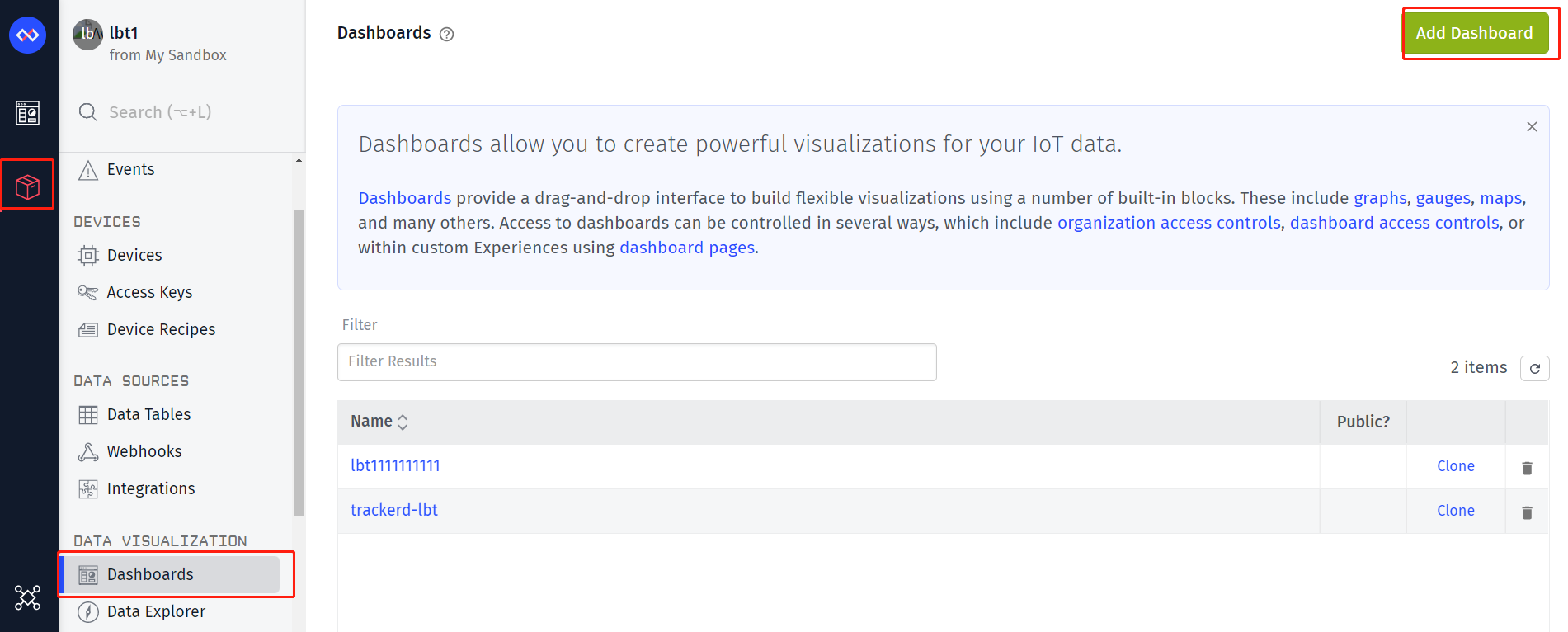Viewport: 1568px width, 632px height.
Task: Click the Data Tables grid icon
Action: tap(87, 415)
